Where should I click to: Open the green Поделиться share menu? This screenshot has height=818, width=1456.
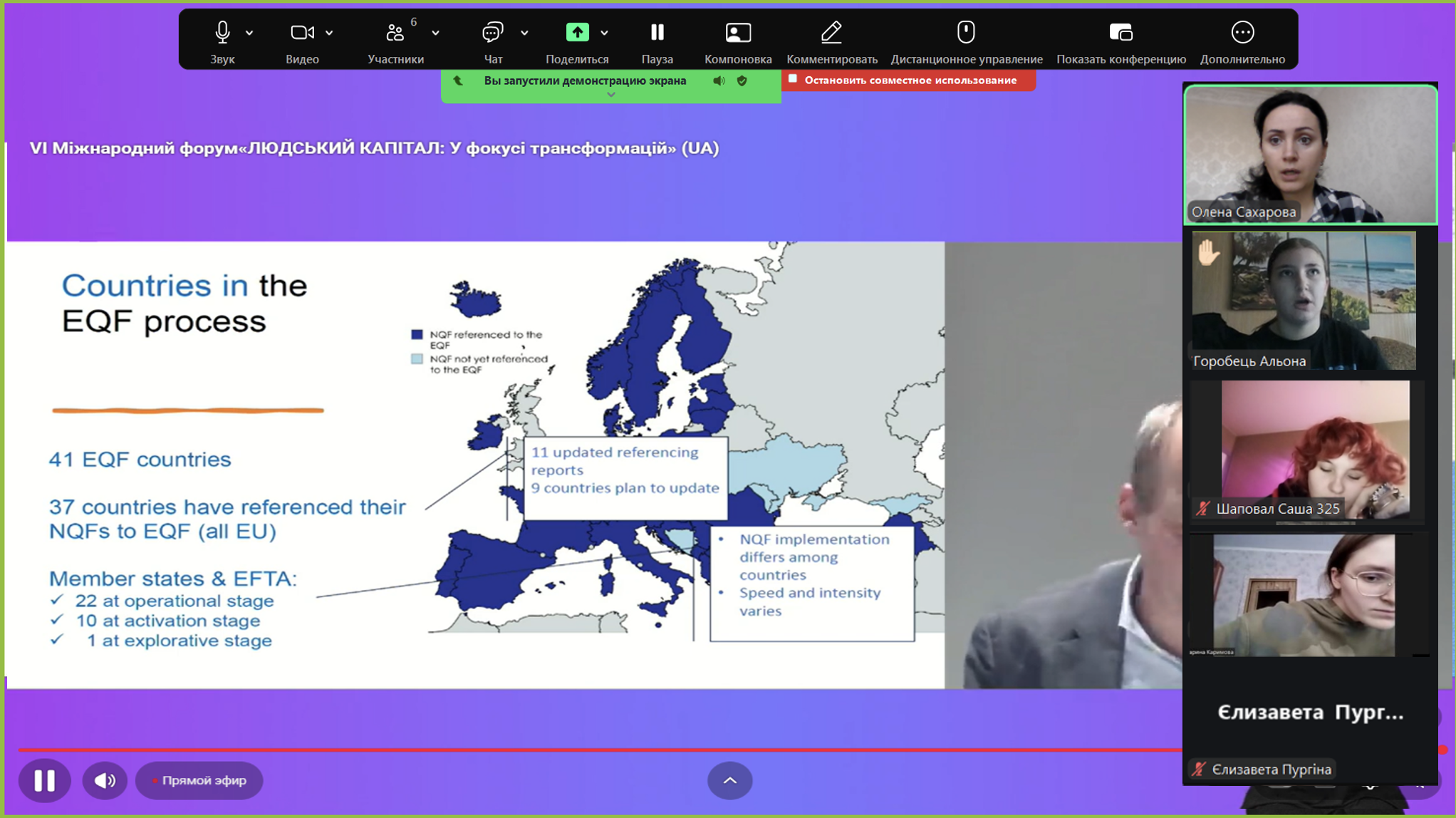coord(577,33)
